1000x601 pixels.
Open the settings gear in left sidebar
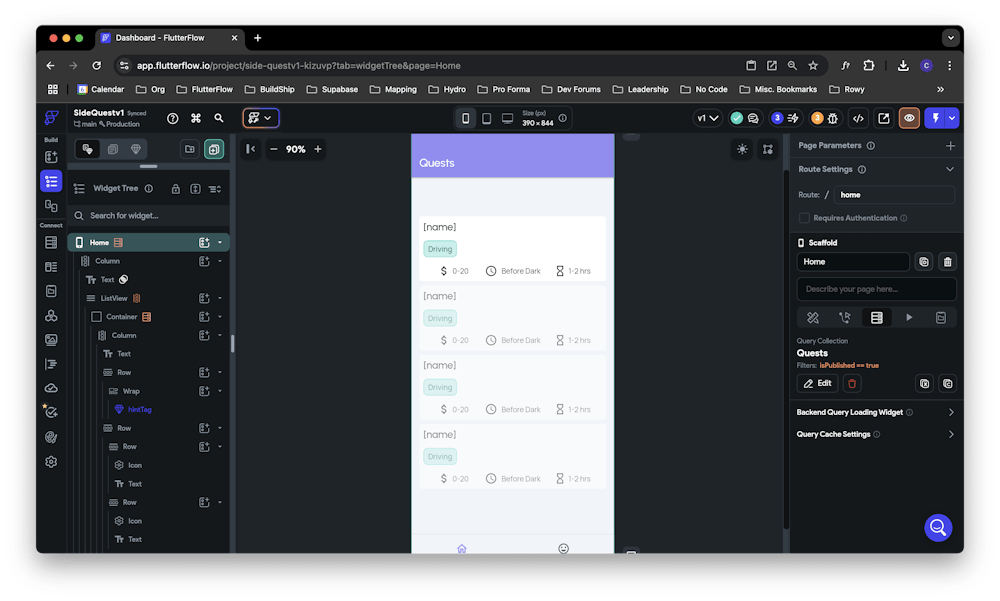(x=51, y=462)
